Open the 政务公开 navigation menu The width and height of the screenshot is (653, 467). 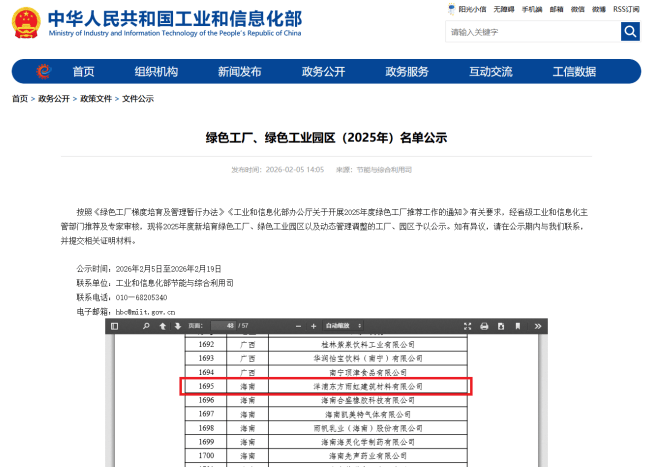click(x=323, y=72)
